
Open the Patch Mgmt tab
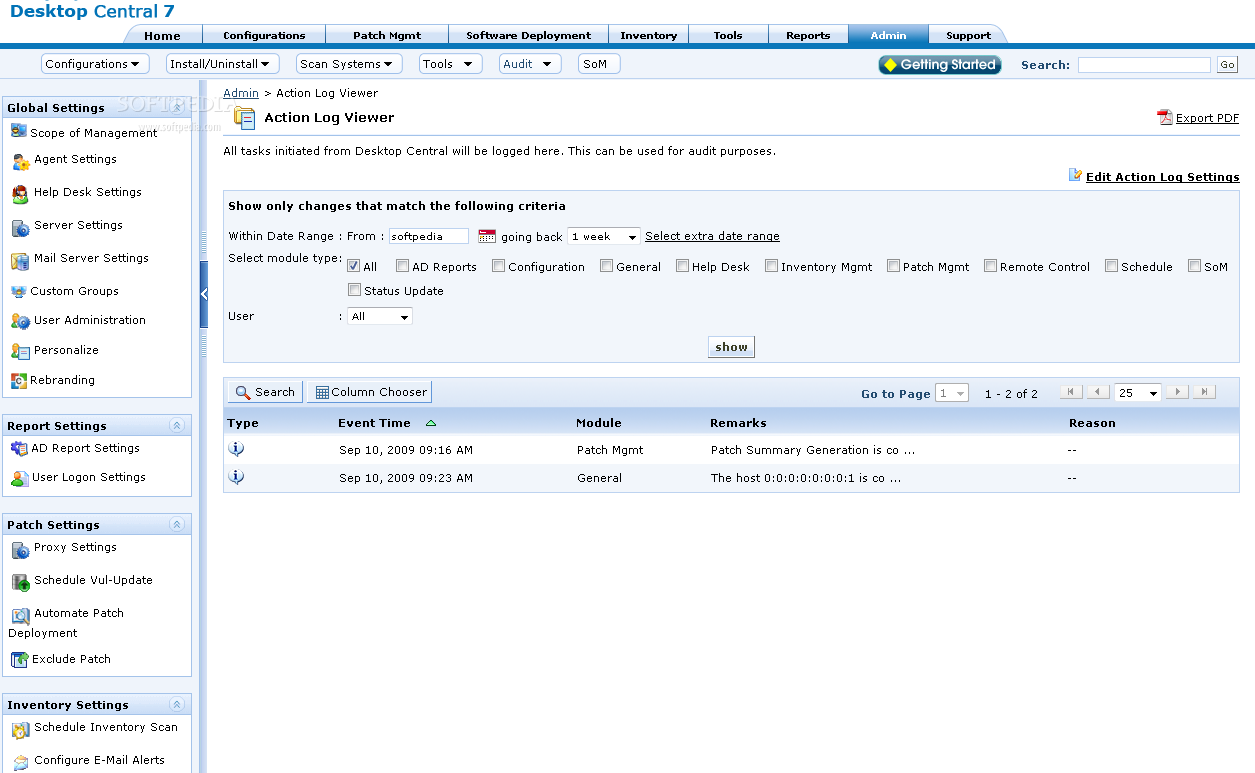(387, 35)
